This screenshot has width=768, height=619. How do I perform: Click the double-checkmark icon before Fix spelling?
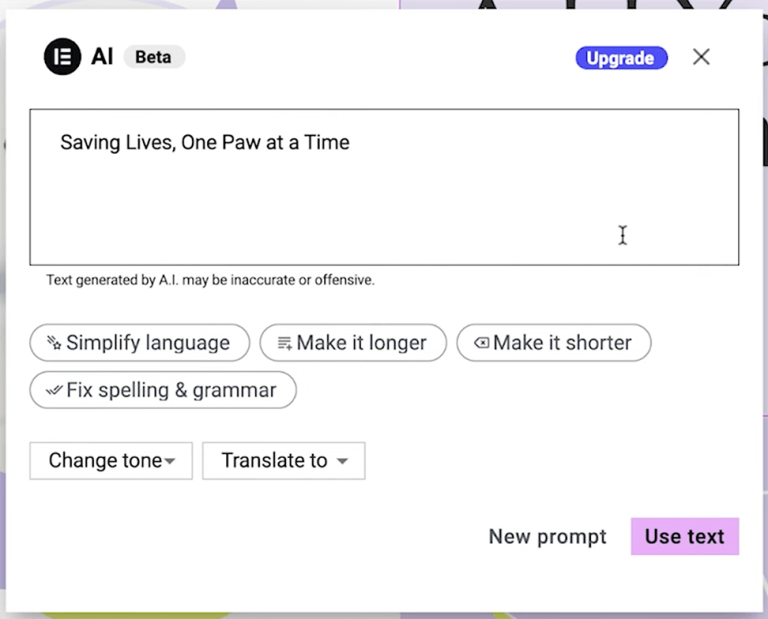tap(54, 390)
